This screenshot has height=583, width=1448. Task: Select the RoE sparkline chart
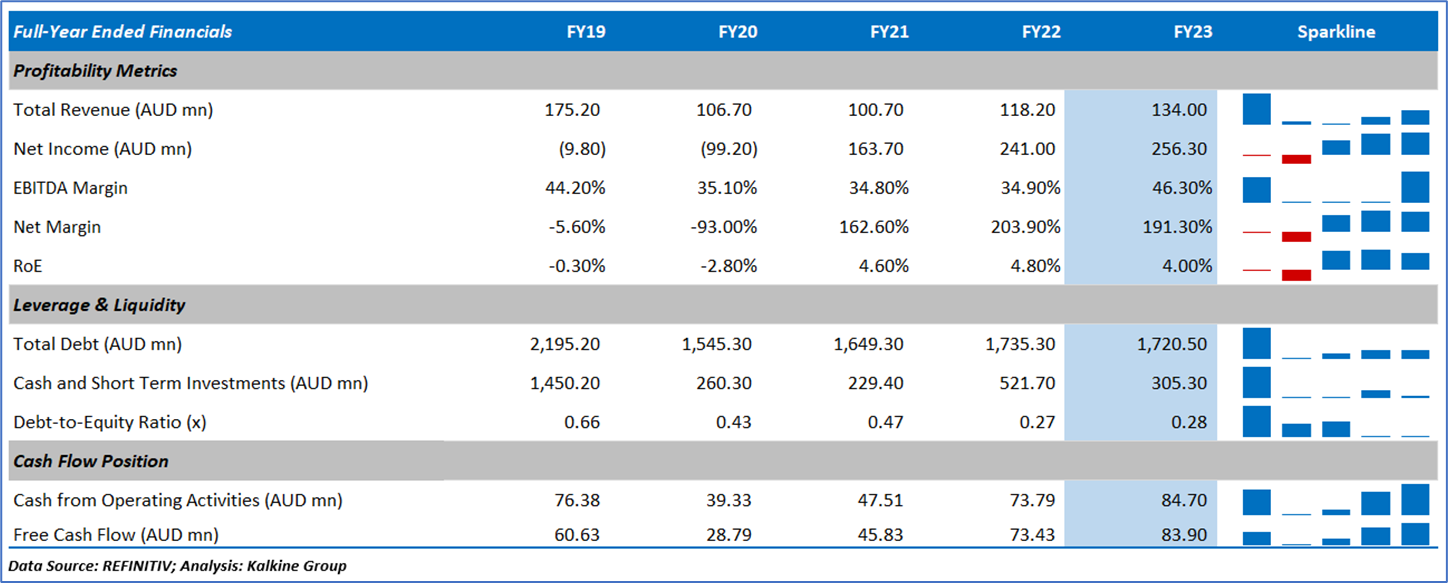pyautogui.click(x=1336, y=266)
